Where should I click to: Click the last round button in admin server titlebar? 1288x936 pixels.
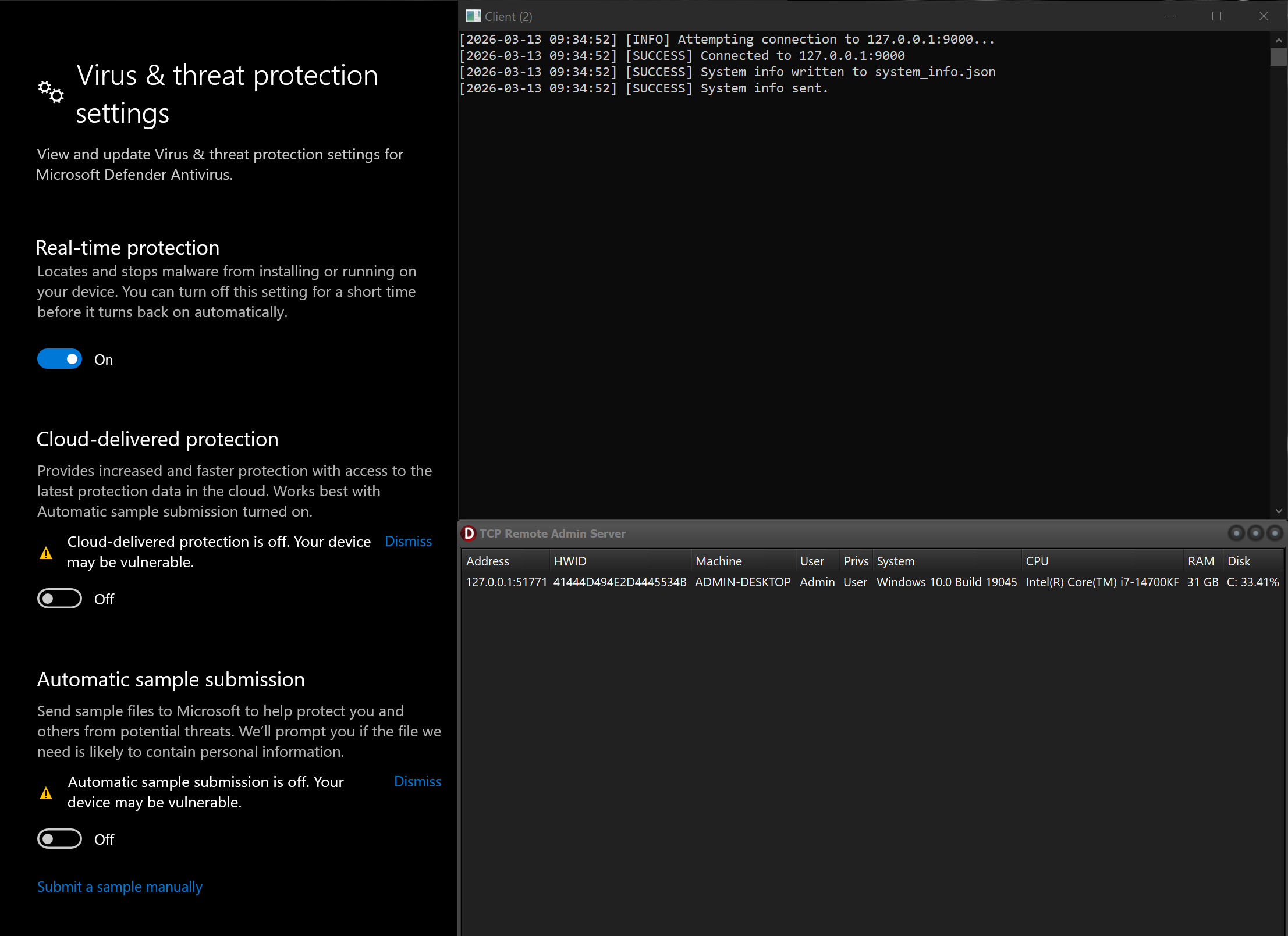click(x=1275, y=533)
